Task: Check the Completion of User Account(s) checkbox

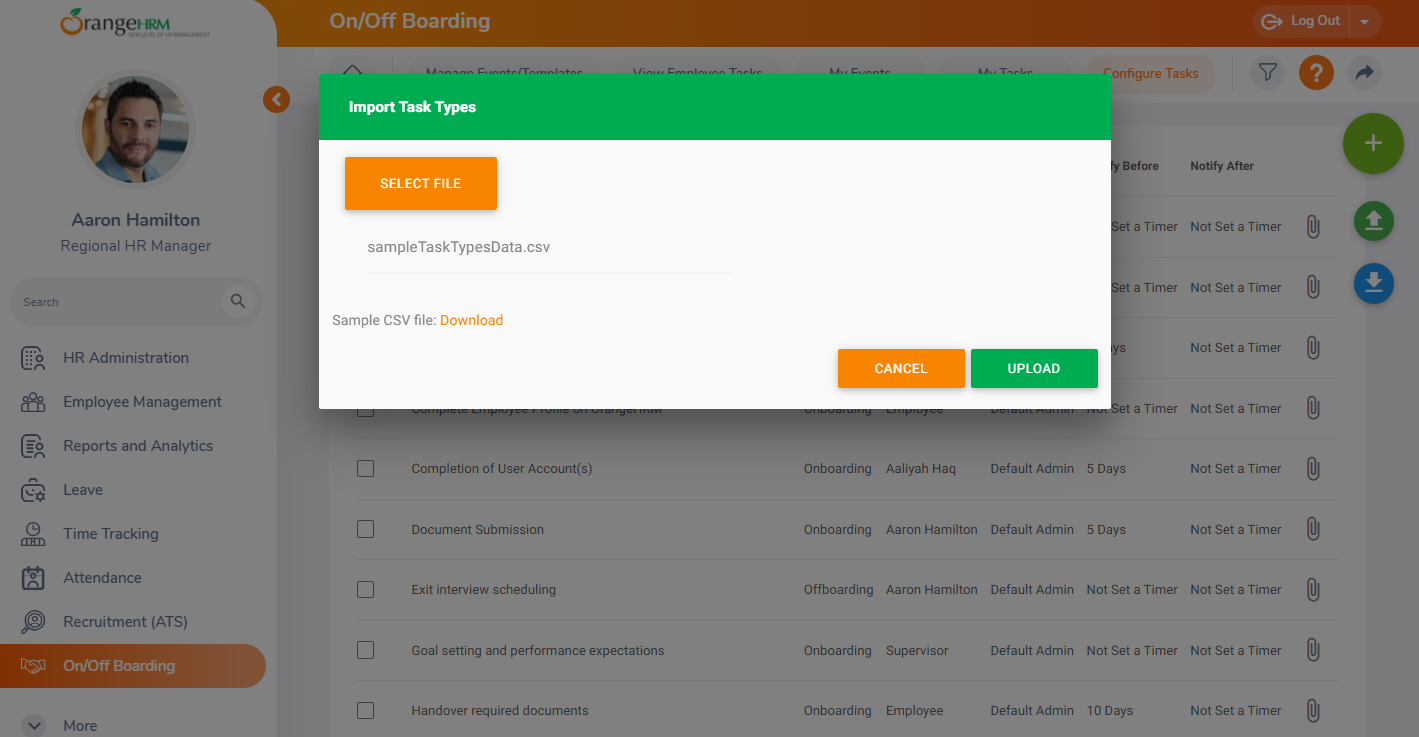Action: coord(366,469)
